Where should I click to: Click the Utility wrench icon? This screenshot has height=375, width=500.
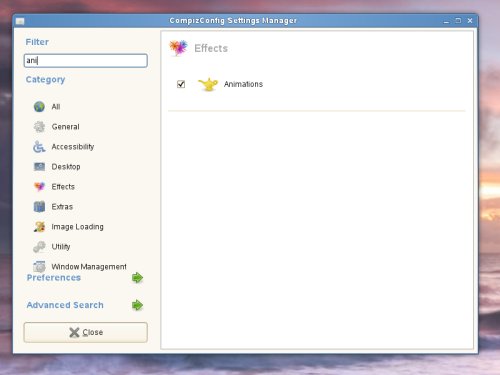(x=39, y=247)
